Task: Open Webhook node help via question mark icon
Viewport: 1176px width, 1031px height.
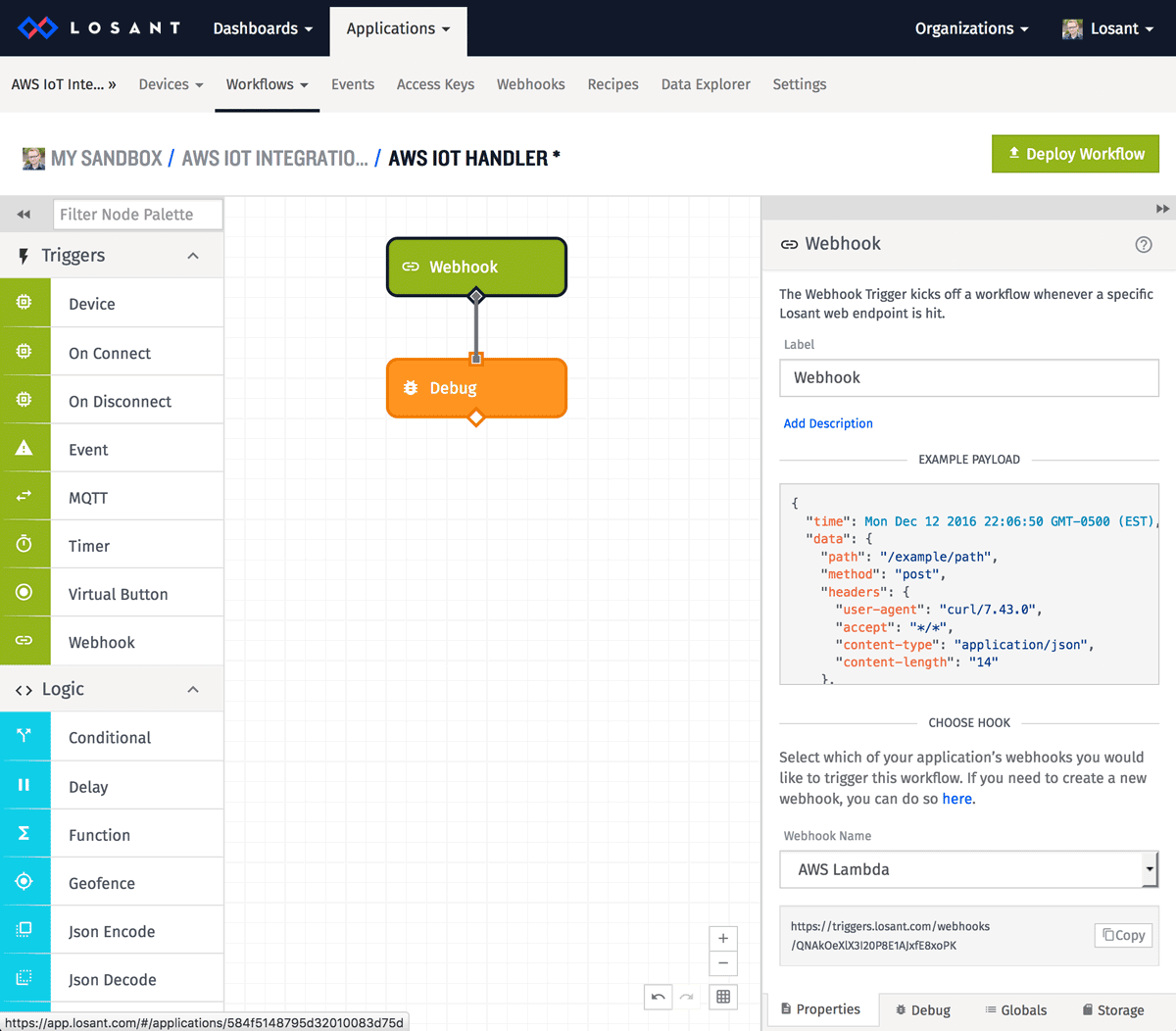Action: point(1143,245)
